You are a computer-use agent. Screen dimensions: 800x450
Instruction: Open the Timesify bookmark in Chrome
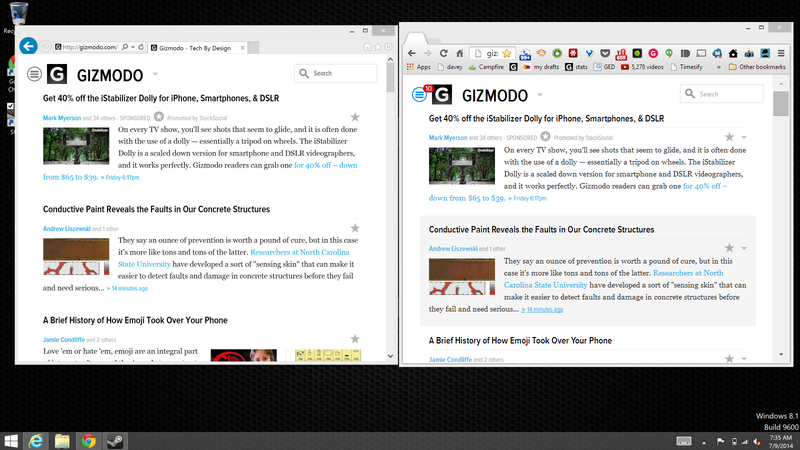[686, 67]
